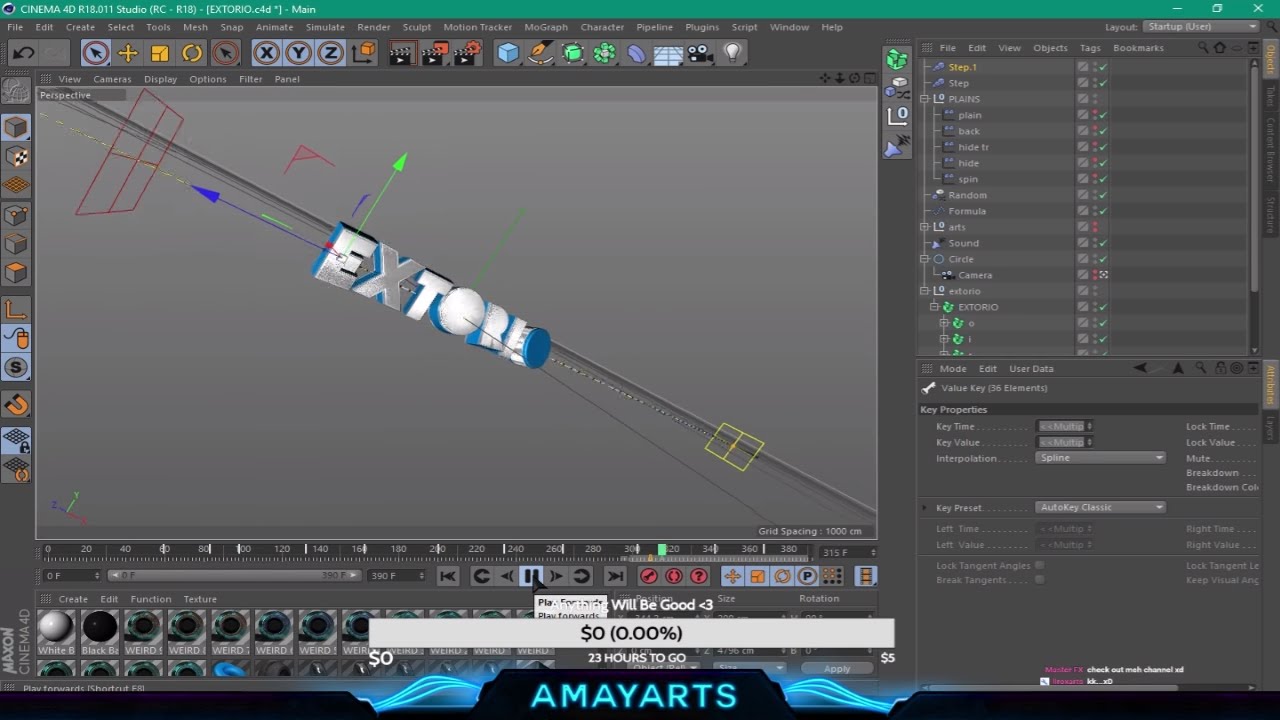Toggle the Sound effector enable checkmark
This screenshot has height=720, width=1280.
click(x=1103, y=243)
